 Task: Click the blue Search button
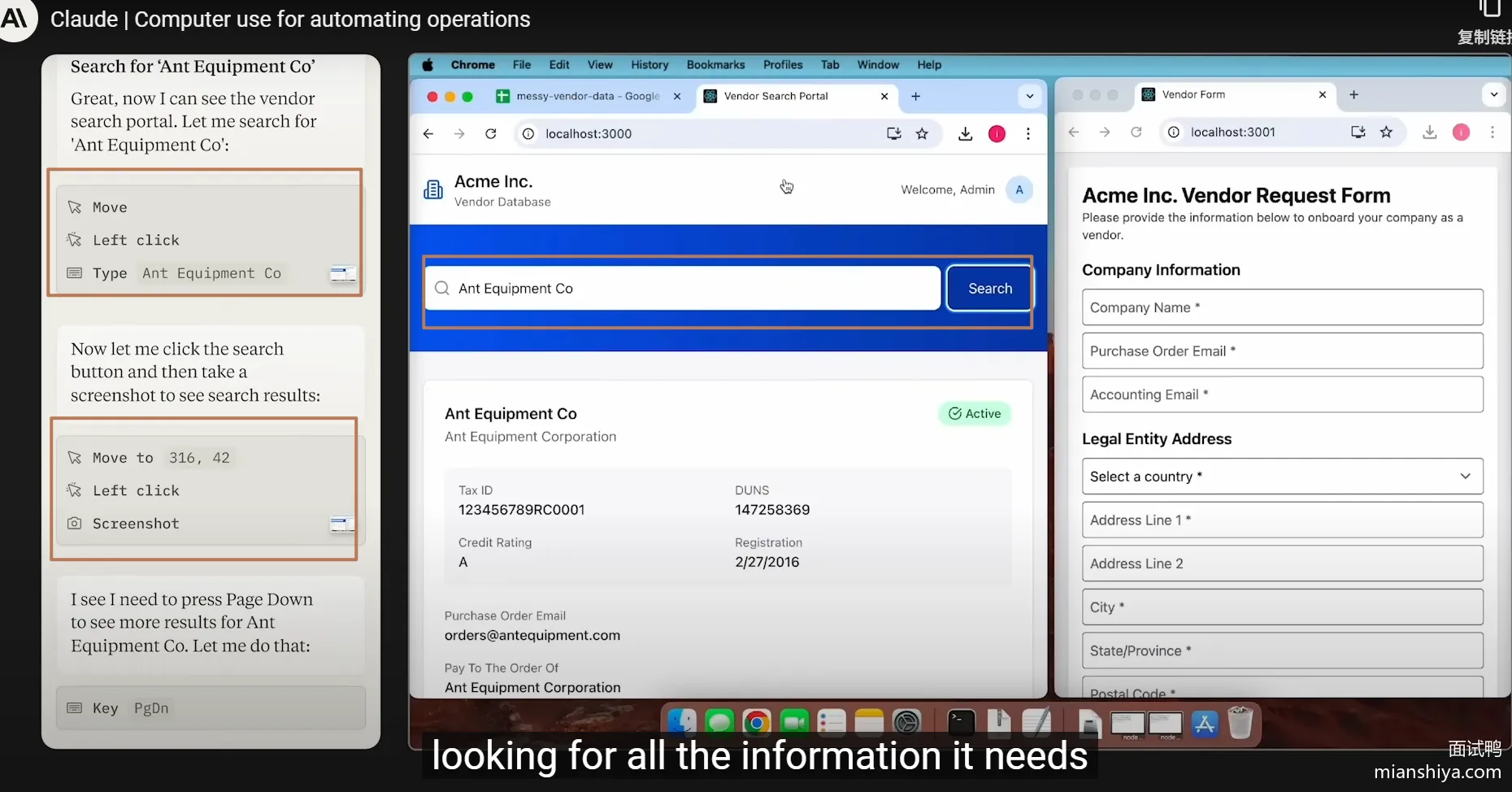click(x=990, y=289)
